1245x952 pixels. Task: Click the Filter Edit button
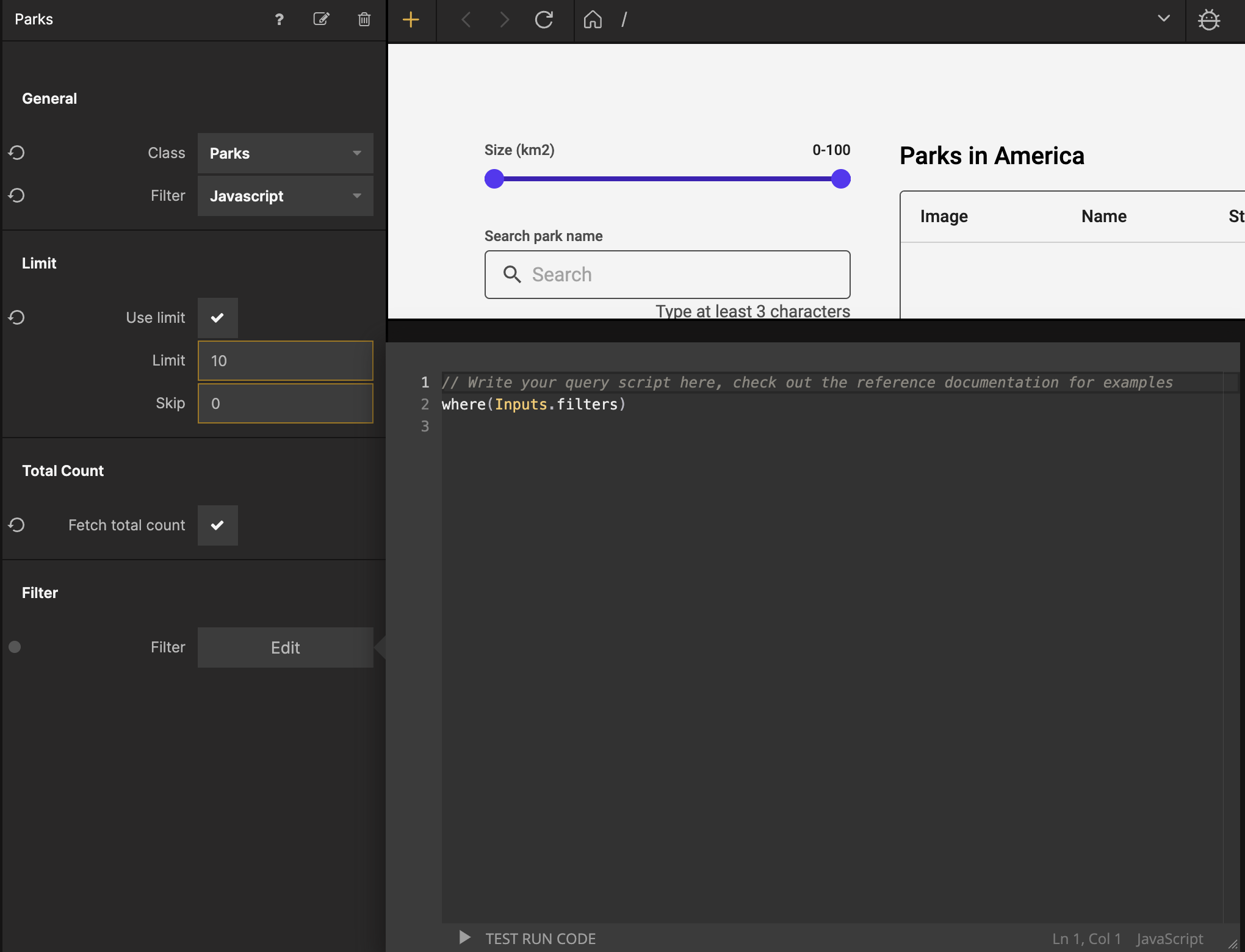point(286,647)
